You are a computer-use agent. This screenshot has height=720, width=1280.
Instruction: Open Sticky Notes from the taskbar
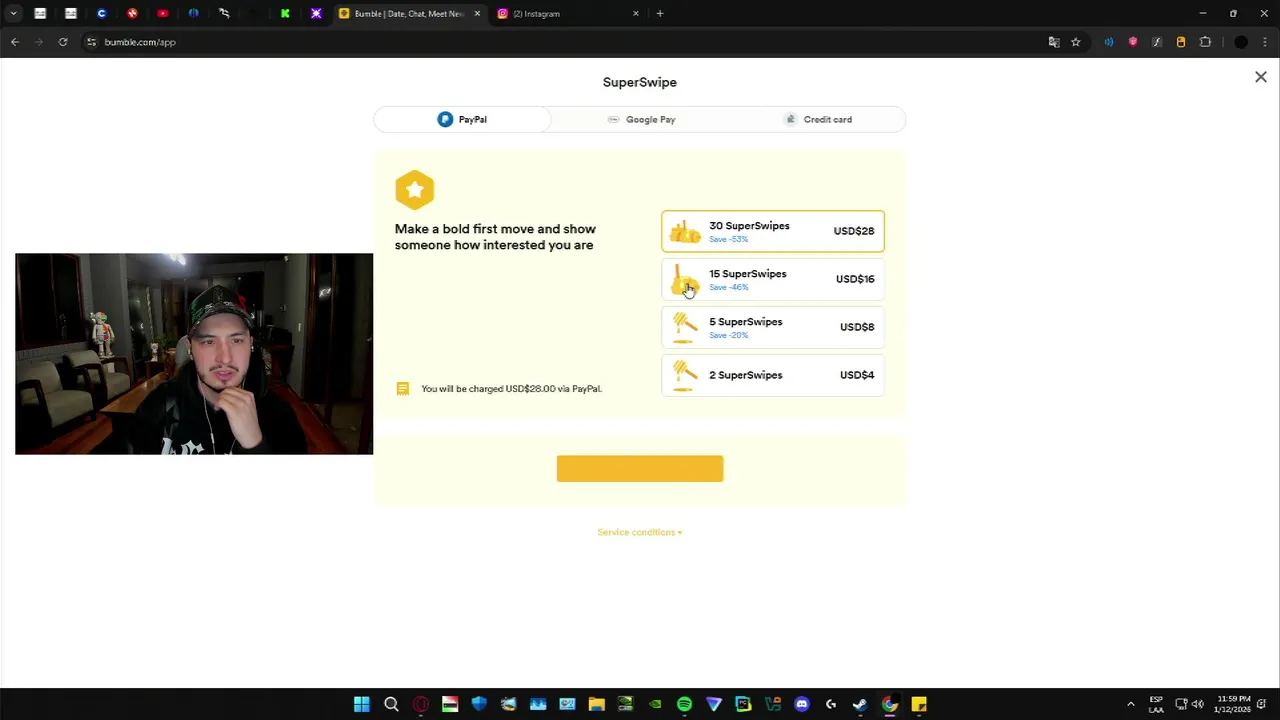coord(919,704)
